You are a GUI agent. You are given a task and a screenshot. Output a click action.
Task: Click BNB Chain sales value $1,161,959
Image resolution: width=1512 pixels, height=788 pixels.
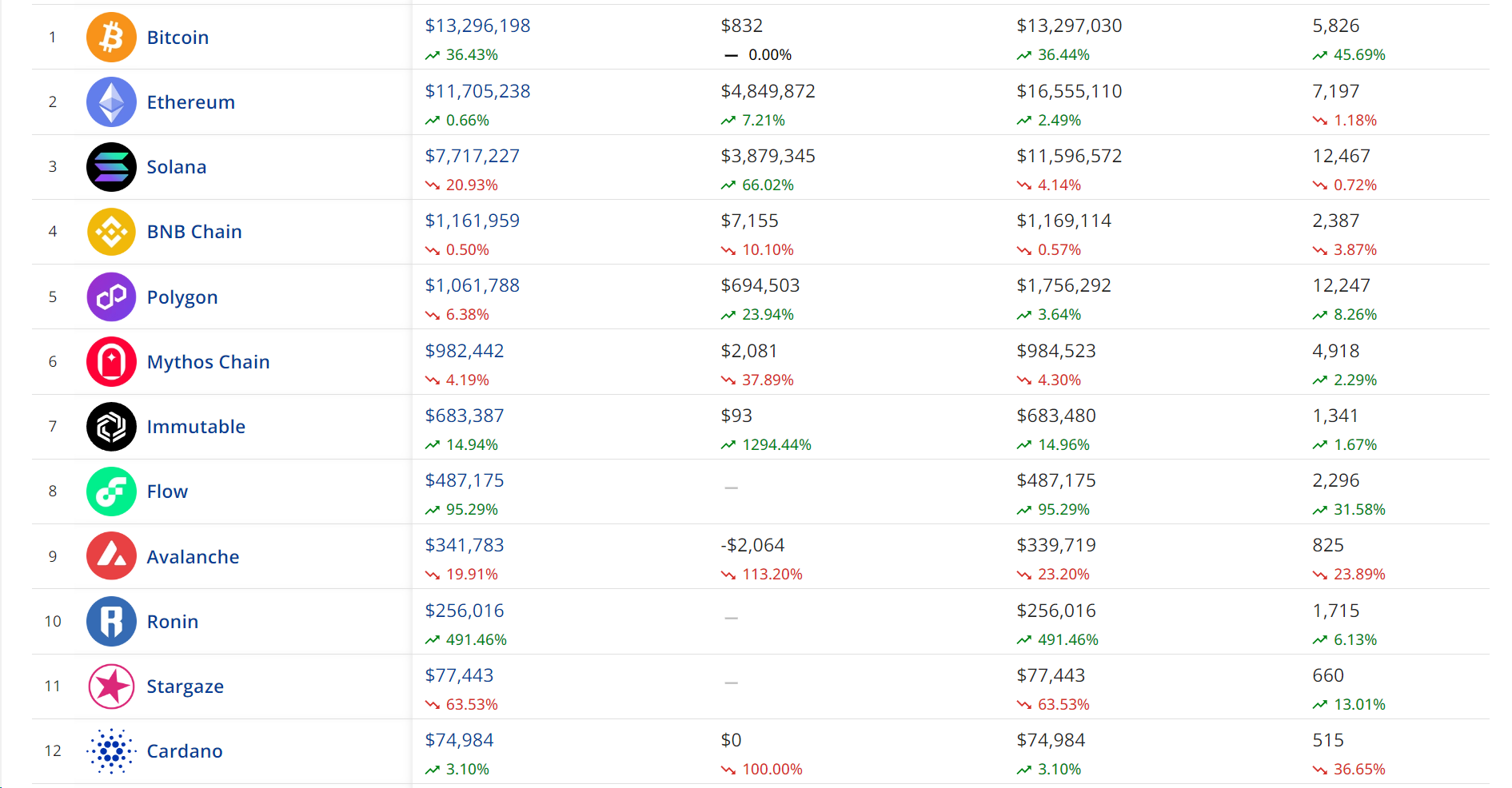[x=472, y=221]
